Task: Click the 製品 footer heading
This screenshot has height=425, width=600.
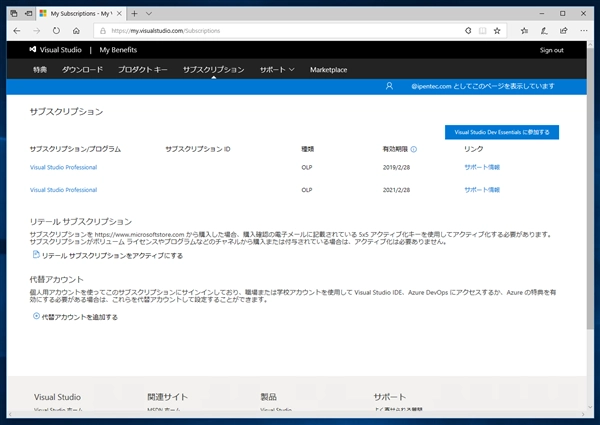Action: [x=268, y=397]
